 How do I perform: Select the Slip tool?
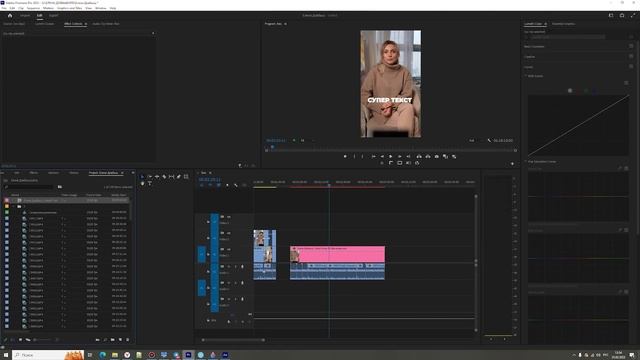[171, 177]
